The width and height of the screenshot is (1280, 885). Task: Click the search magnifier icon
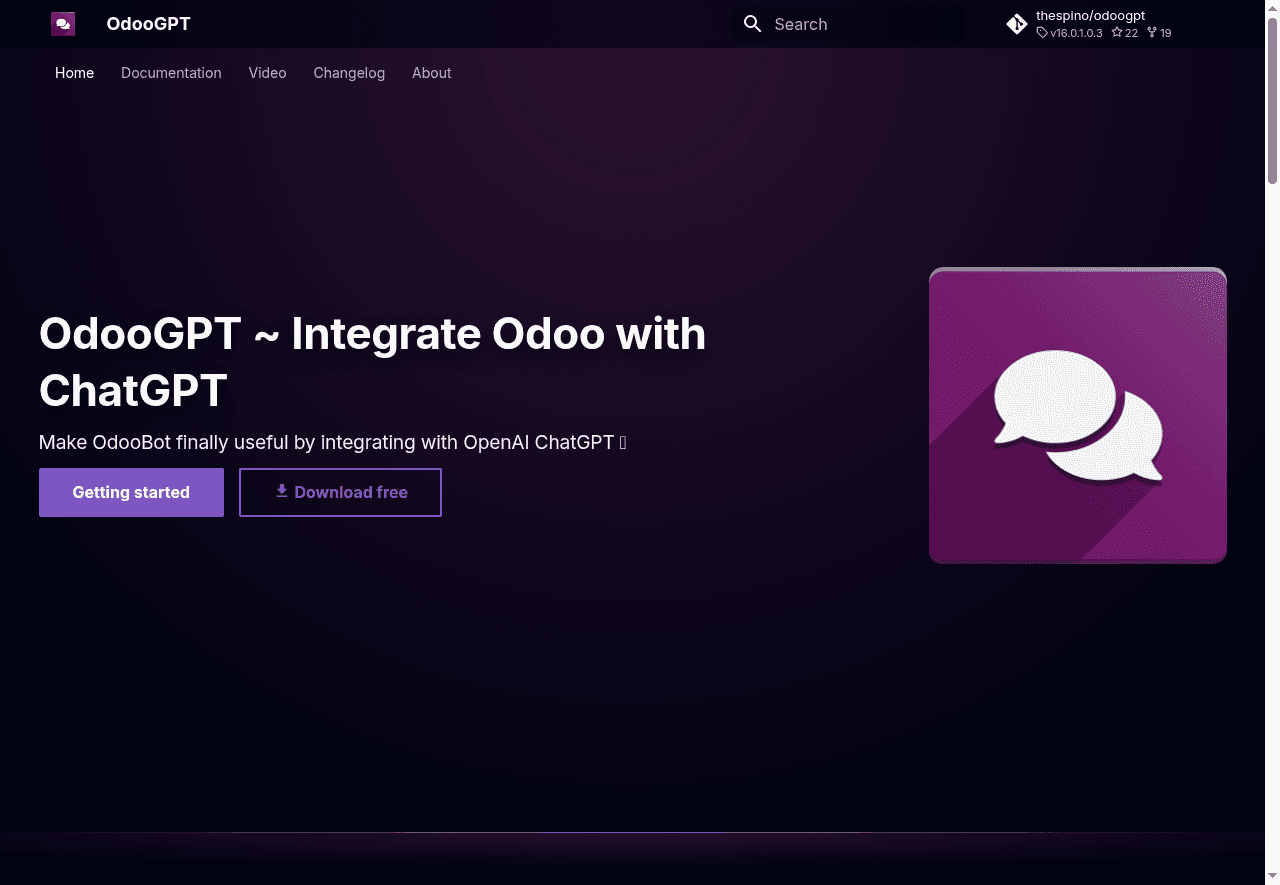[752, 23]
